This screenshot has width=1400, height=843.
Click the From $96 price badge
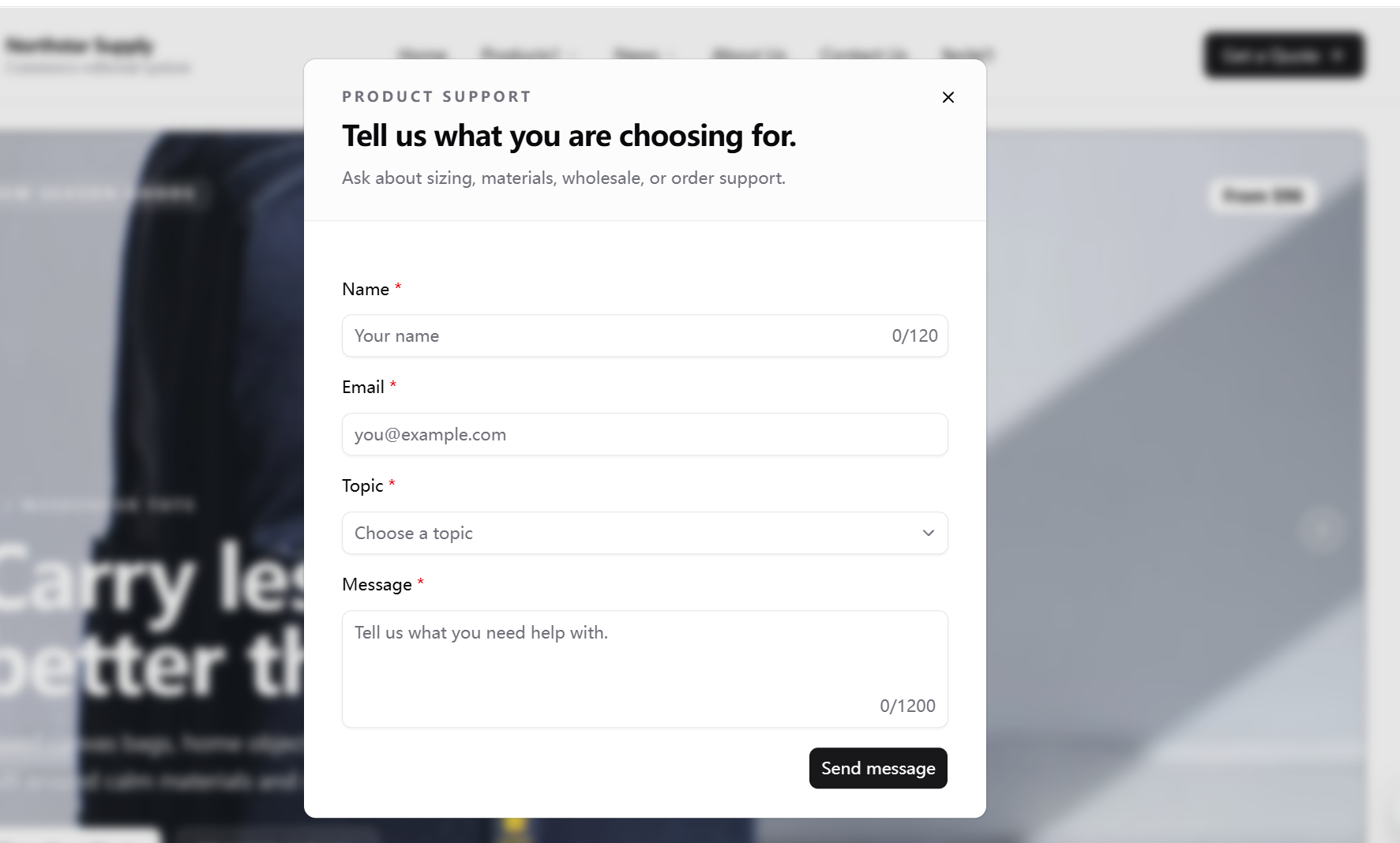pos(1263,195)
